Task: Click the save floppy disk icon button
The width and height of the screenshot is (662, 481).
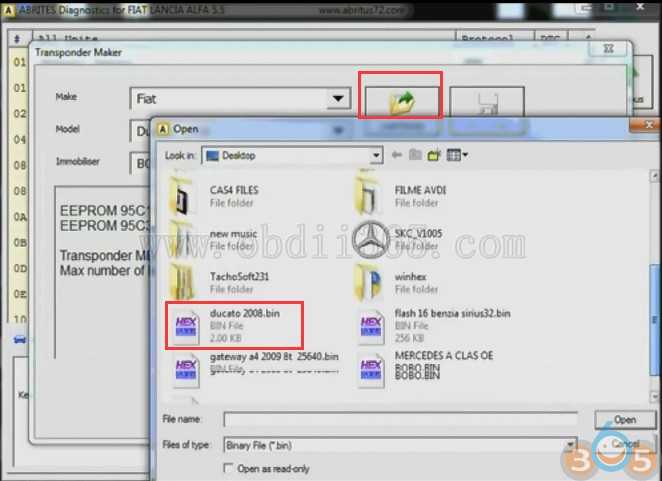Action: (487, 102)
